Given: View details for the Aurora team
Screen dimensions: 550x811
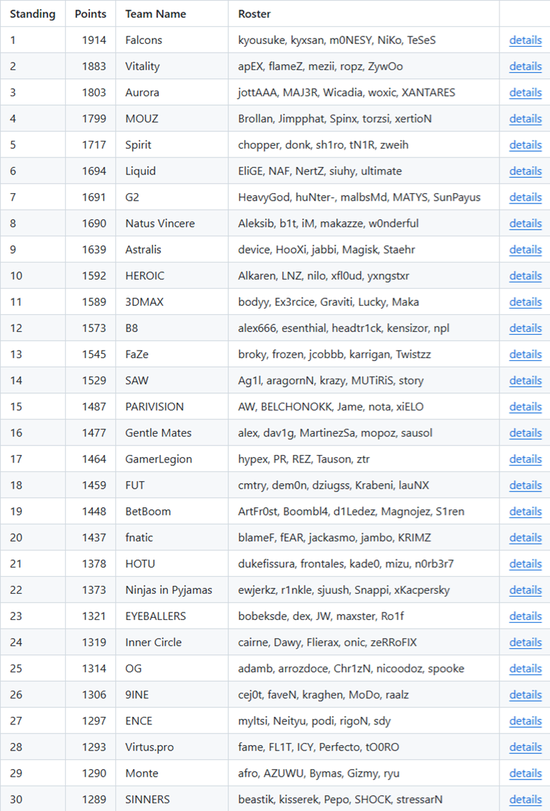Looking at the screenshot, I should coord(525,93).
